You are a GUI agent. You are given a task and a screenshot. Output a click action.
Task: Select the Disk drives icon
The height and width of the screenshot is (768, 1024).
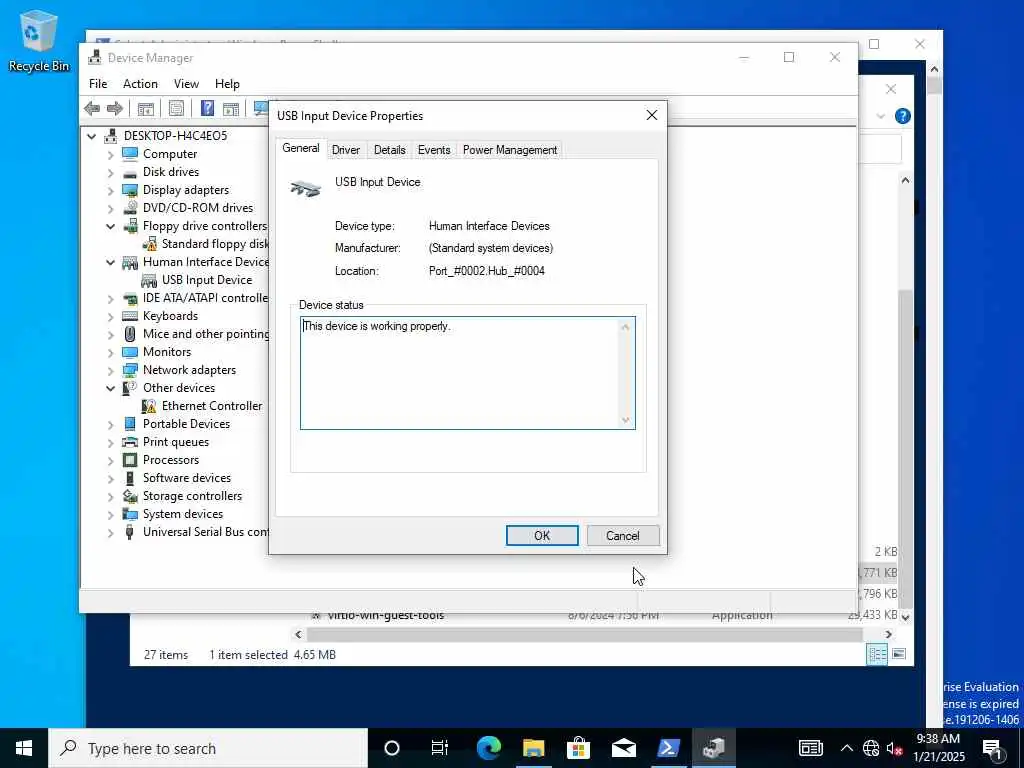coord(130,172)
